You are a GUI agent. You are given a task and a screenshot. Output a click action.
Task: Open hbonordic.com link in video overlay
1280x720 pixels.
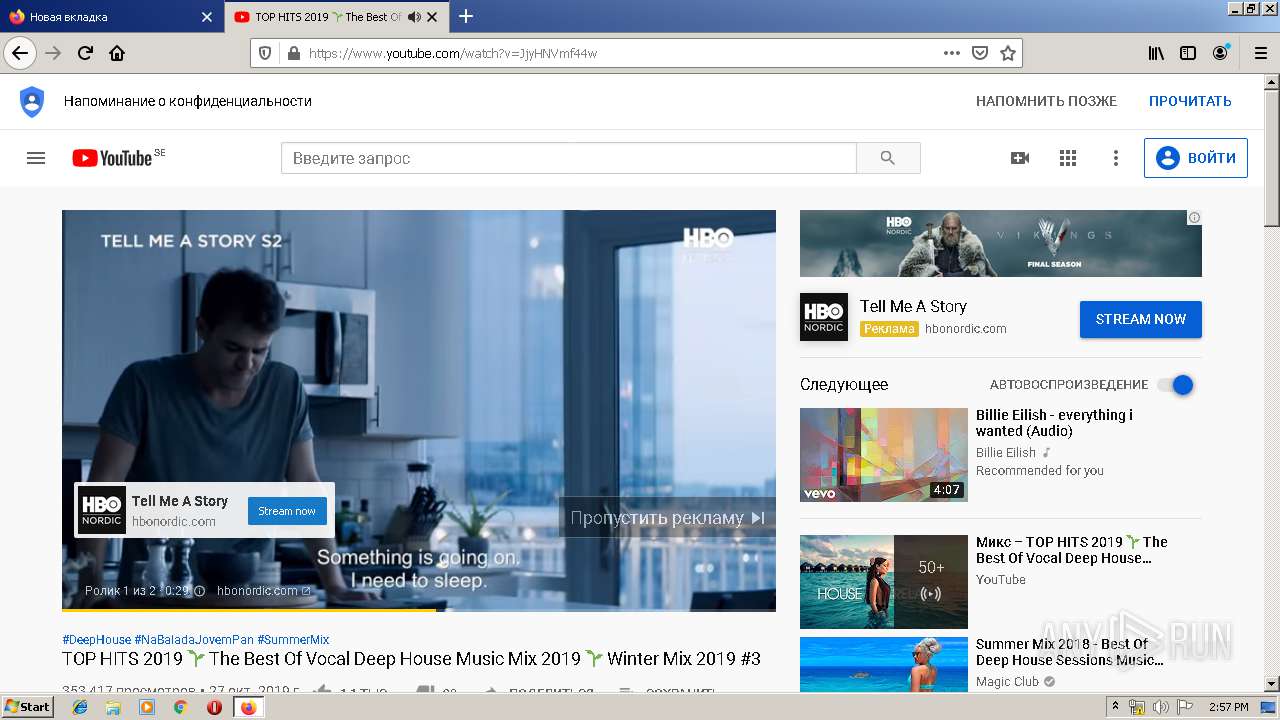pyautogui.click(x=263, y=591)
